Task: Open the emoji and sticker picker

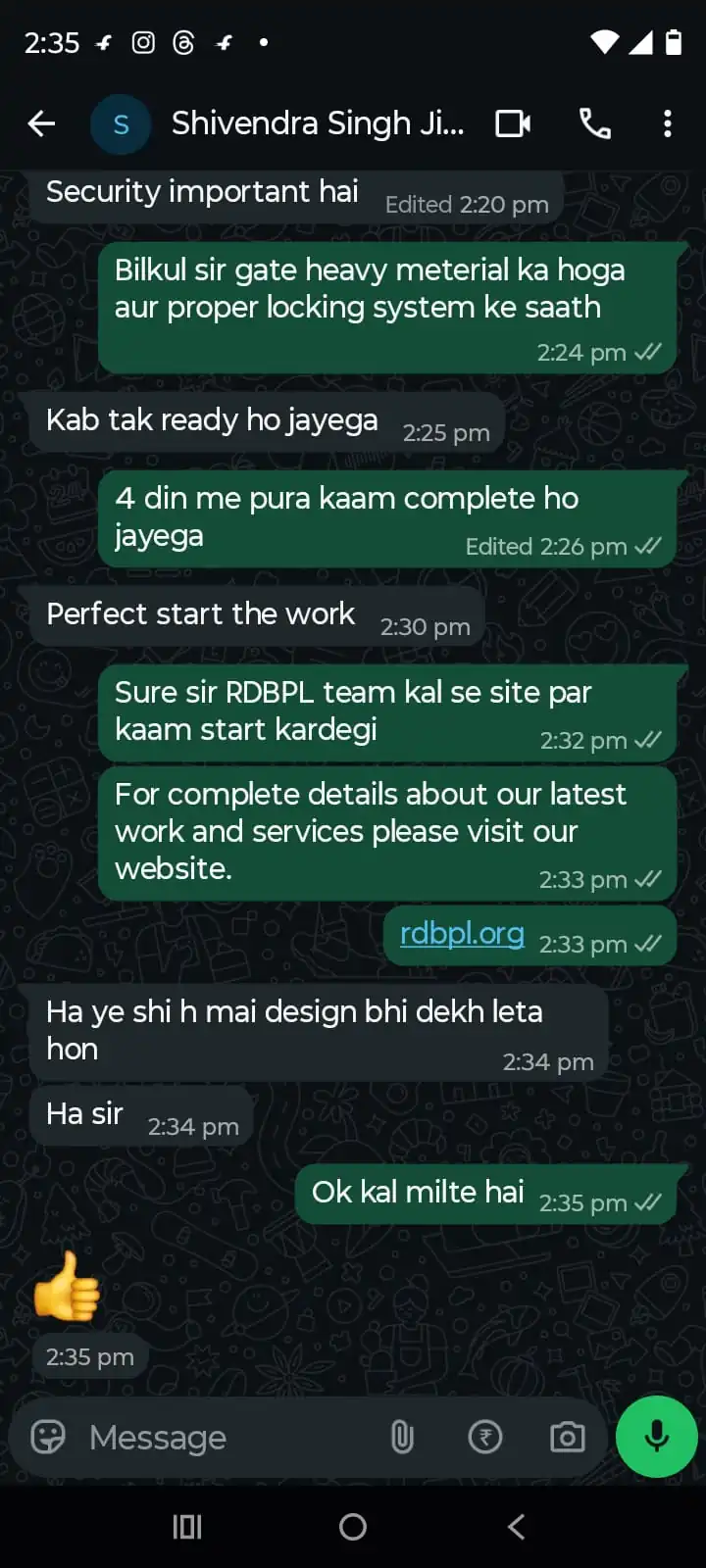Action: (48, 1437)
